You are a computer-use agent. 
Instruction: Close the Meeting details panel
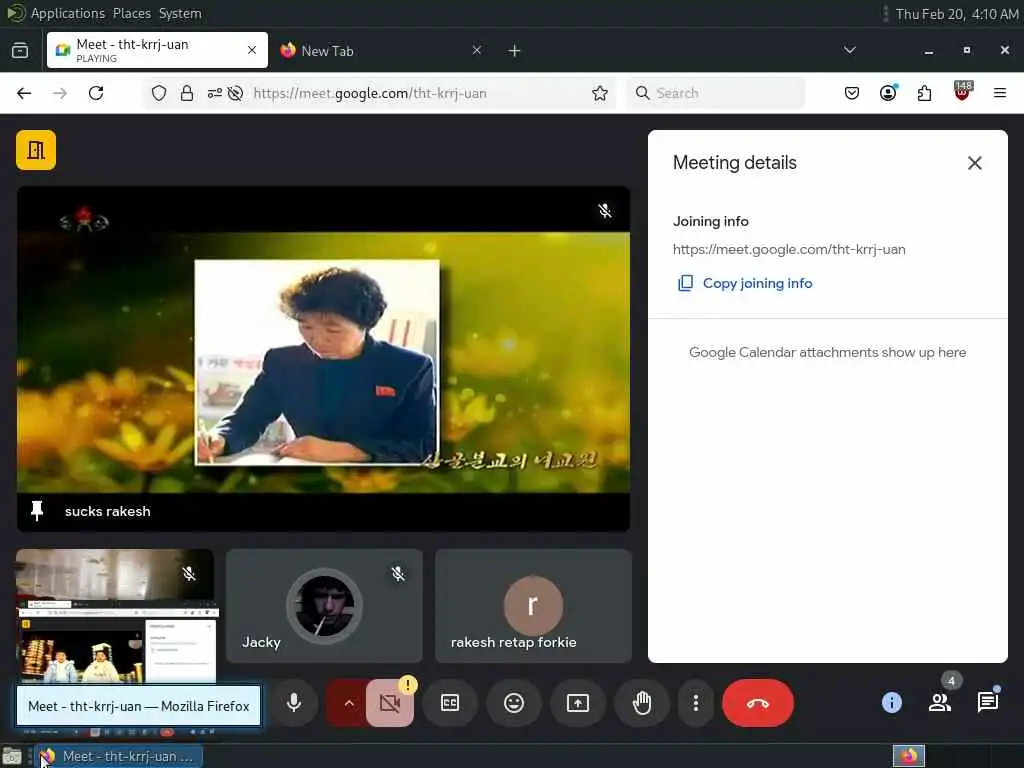pyautogui.click(x=974, y=163)
